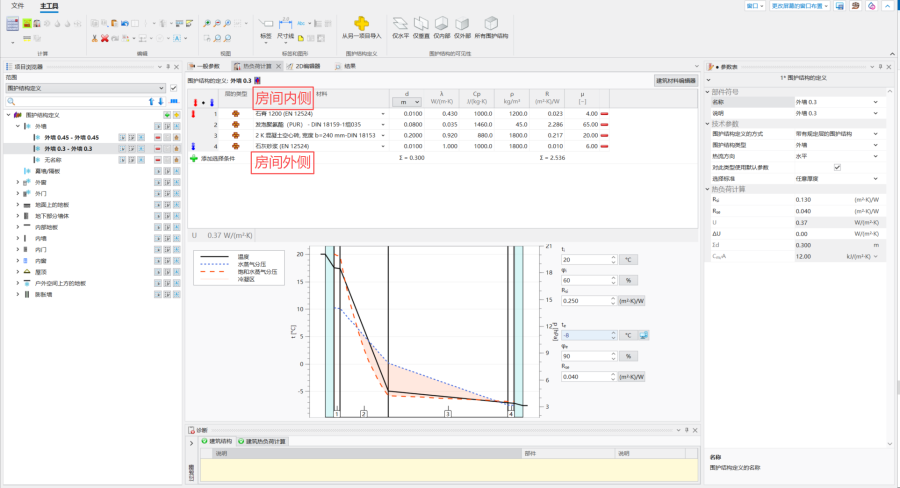The height and width of the screenshot is (488, 900).
Task: Open the 文件 menu
Action: (x=17, y=5)
